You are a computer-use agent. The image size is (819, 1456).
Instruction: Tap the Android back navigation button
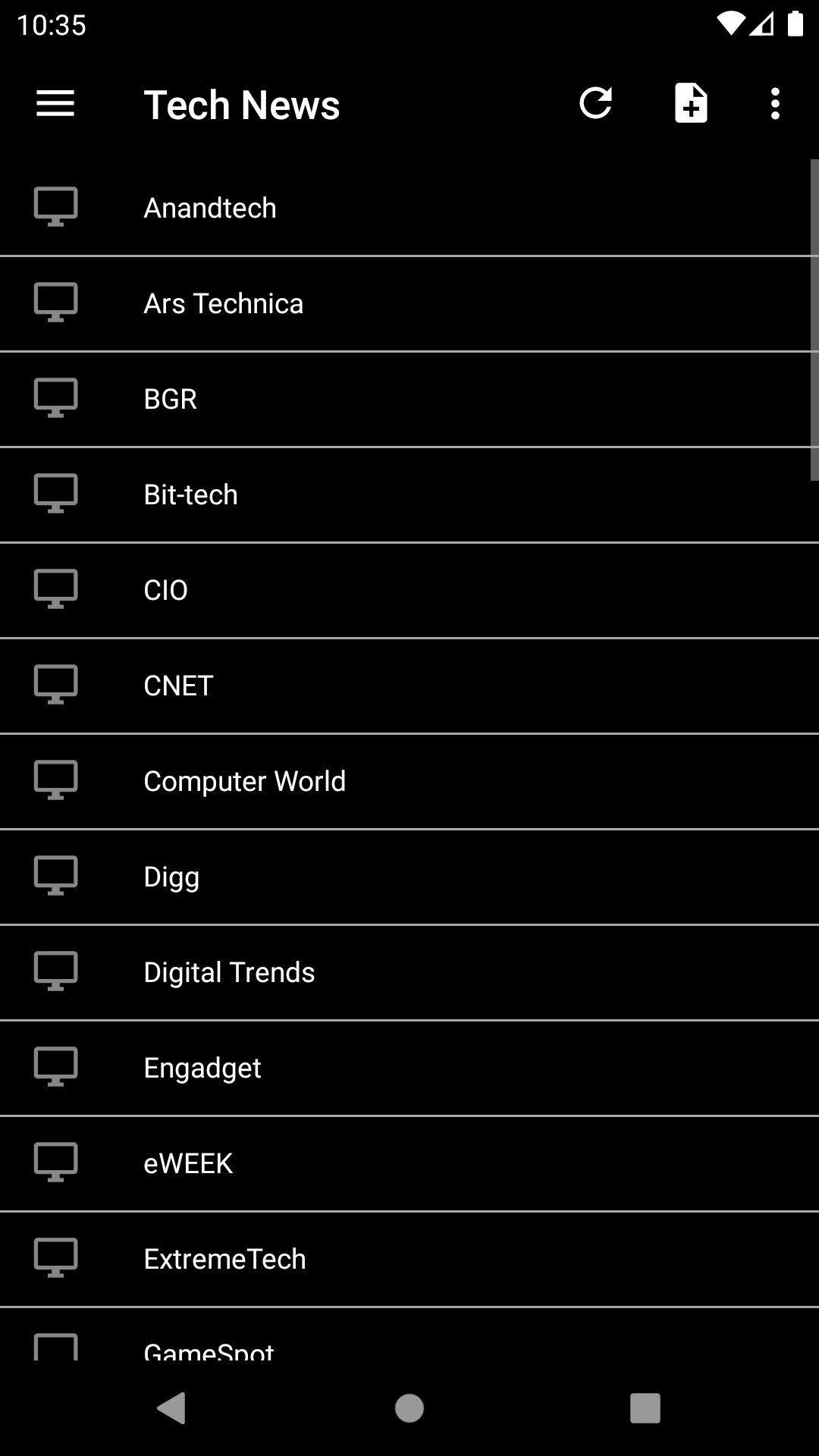[171, 1408]
